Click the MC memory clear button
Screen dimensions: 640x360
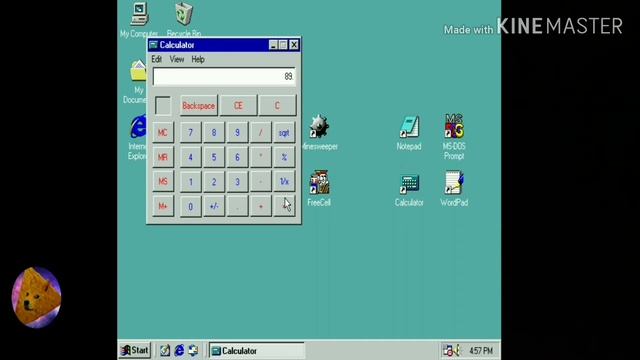tap(163, 133)
